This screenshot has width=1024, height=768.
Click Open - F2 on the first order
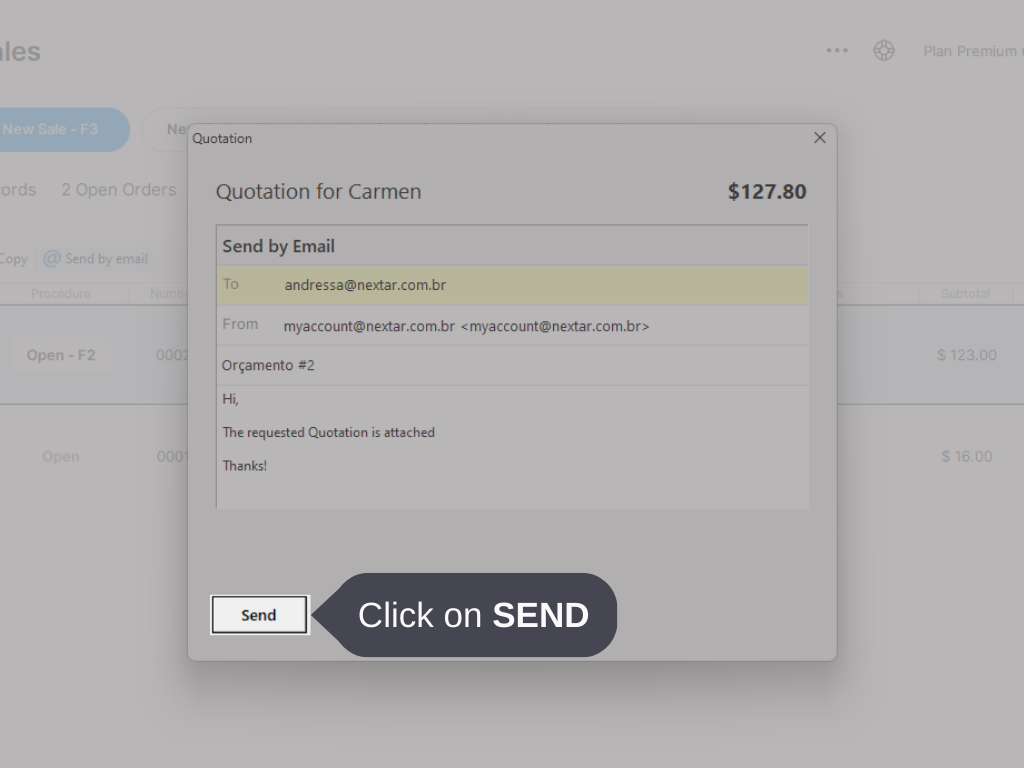pyautogui.click(x=60, y=355)
